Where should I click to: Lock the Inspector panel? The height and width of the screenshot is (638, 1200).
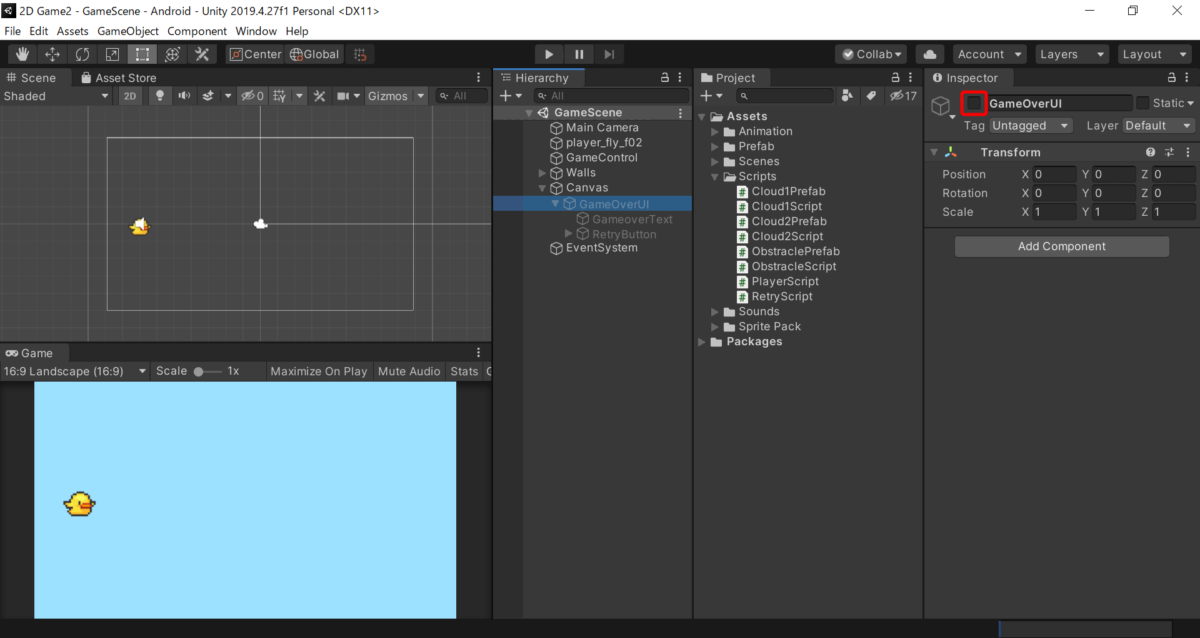pyautogui.click(x=1172, y=78)
